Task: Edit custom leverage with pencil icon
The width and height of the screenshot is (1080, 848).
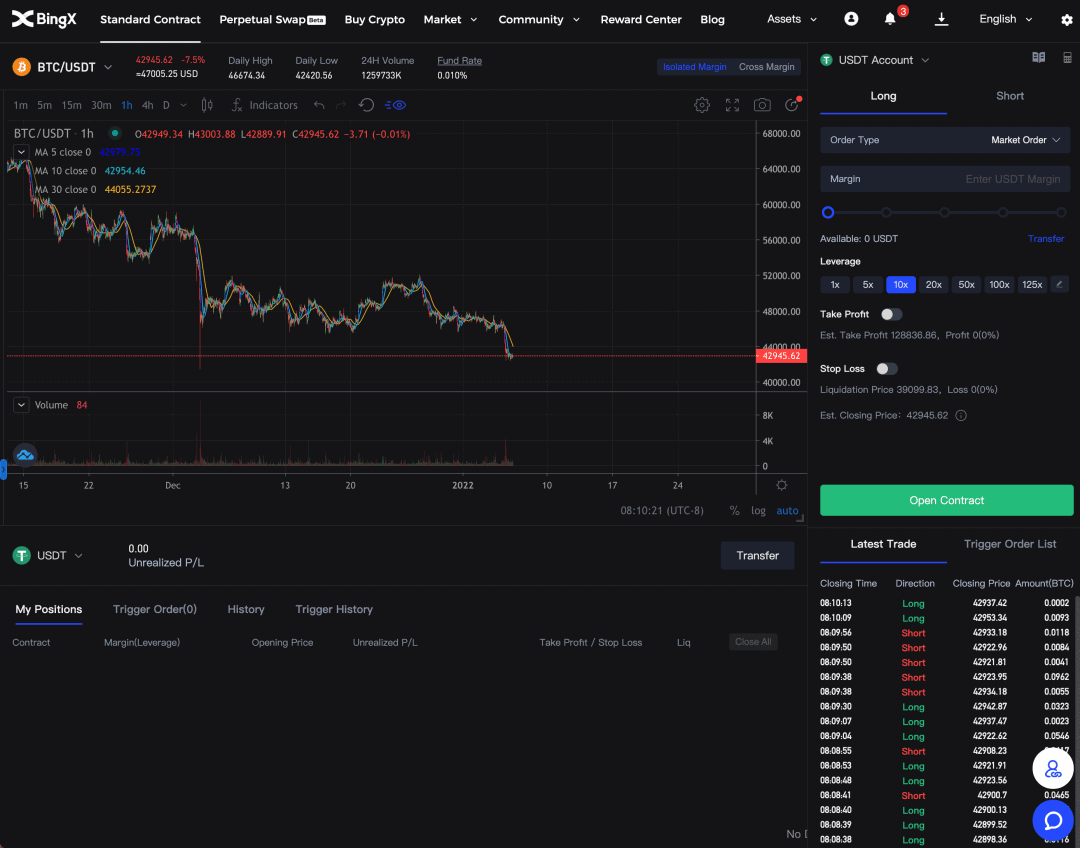Action: click(x=1059, y=285)
